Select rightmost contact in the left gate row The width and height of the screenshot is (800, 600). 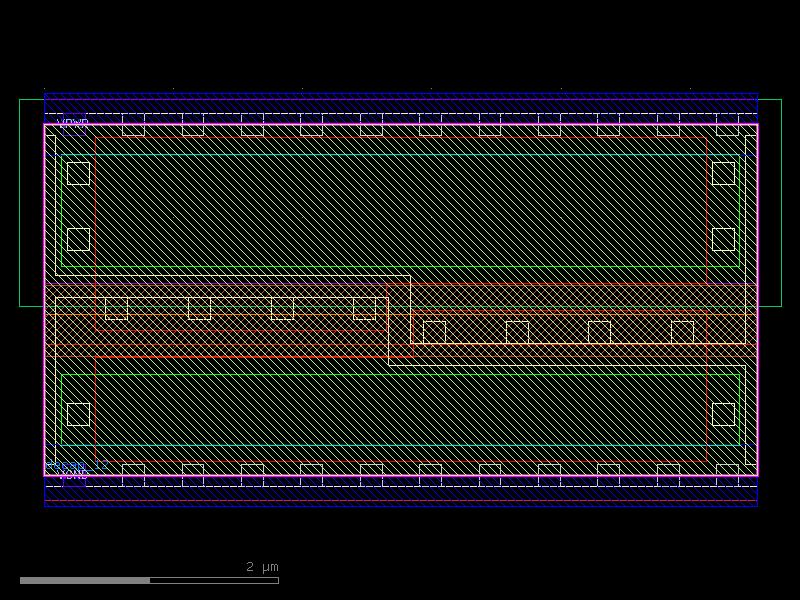(364, 308)
